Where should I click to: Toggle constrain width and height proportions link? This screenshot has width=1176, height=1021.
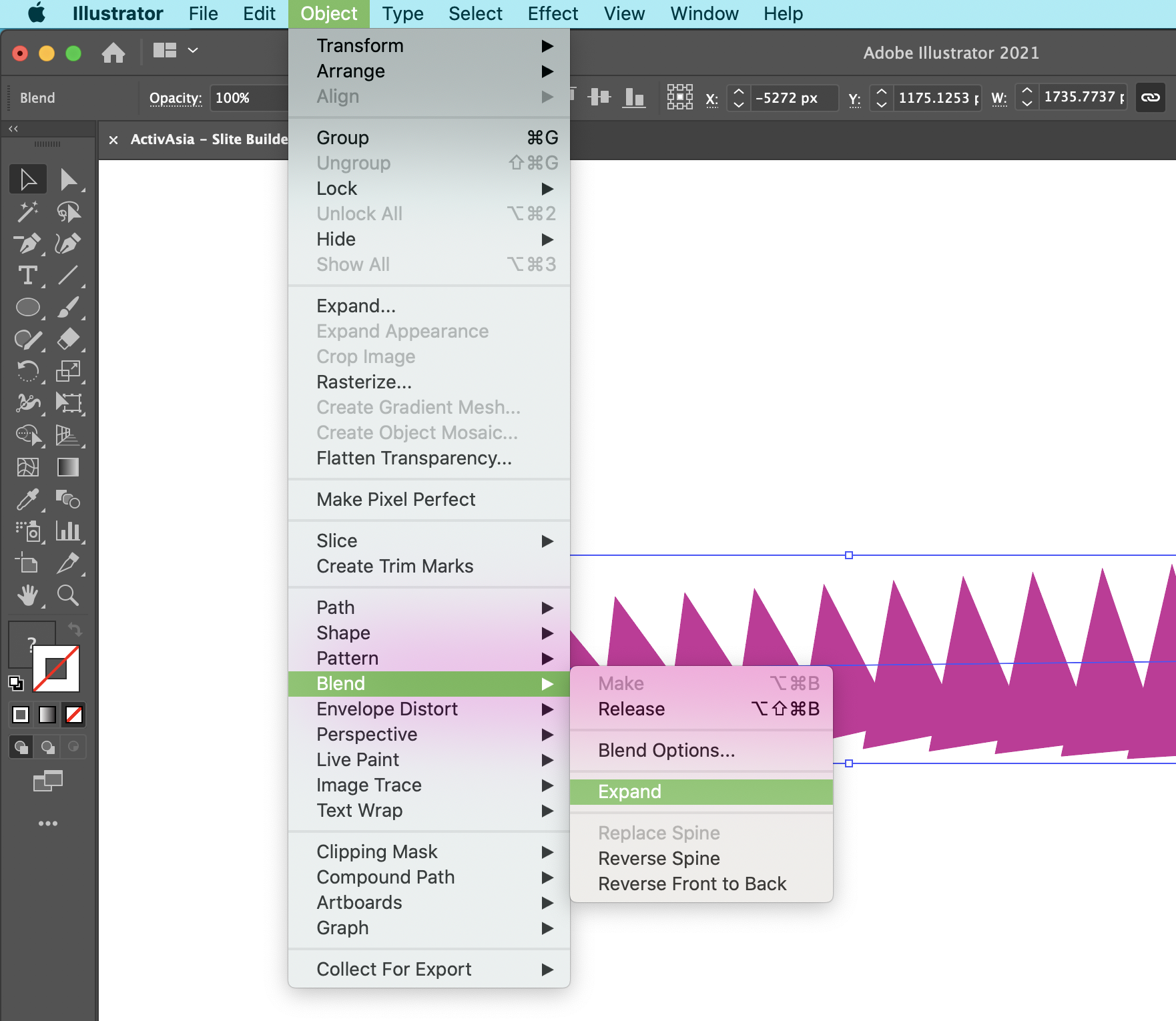(x=1150, y=97)
